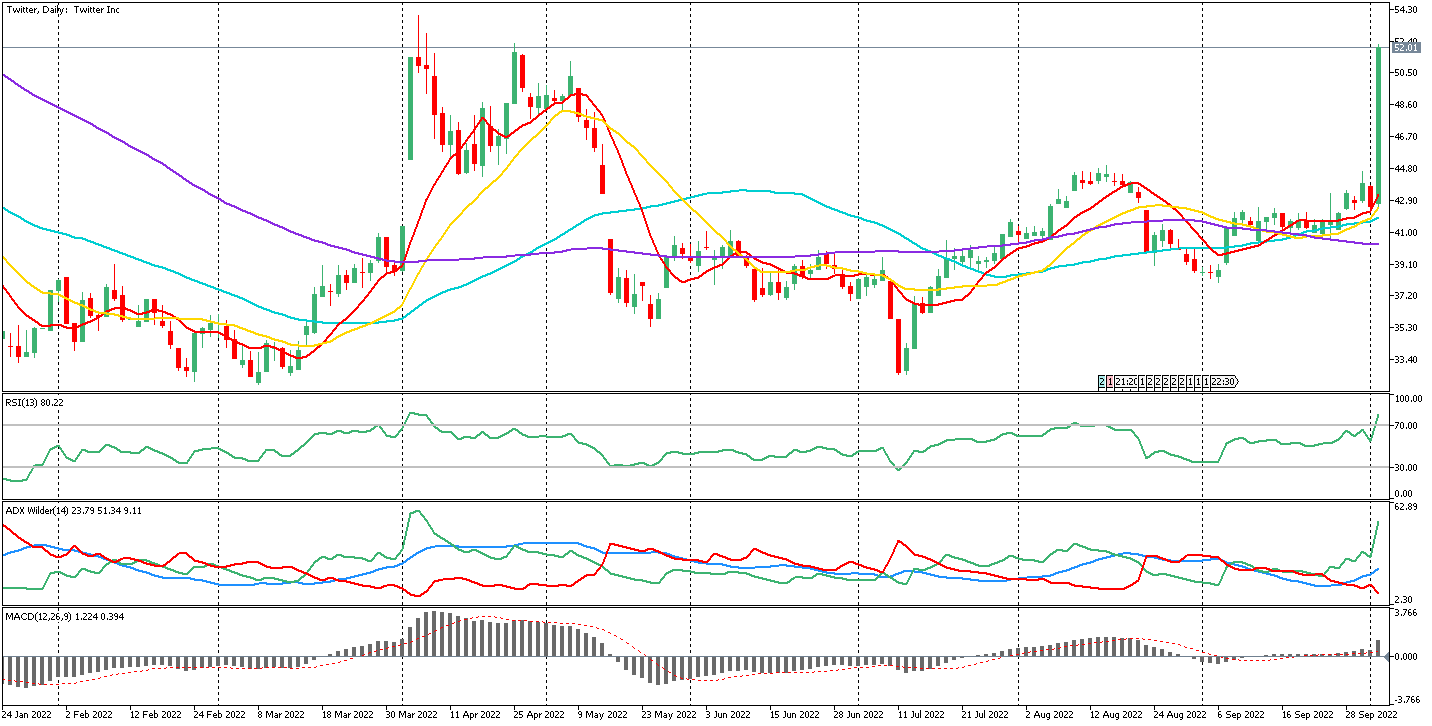Click the 44.80 price scale value
The height and width of the screenshot is (726, 1432).
click(1406, 169)
